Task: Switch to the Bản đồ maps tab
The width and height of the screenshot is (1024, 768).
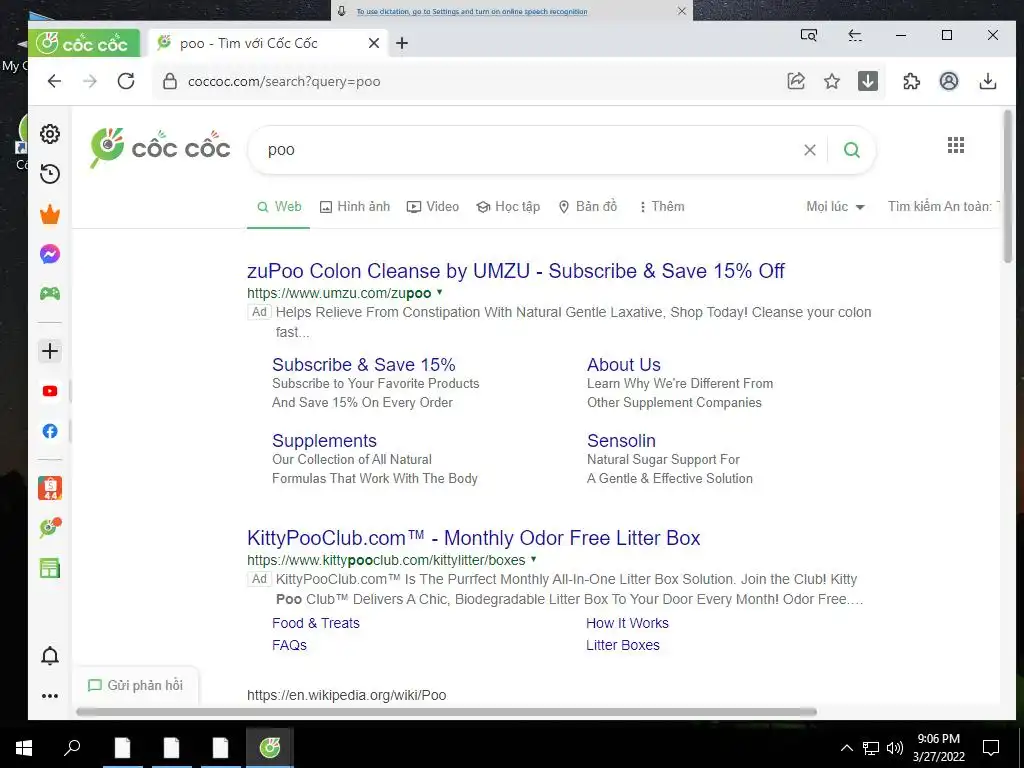Action: [588, 206]
